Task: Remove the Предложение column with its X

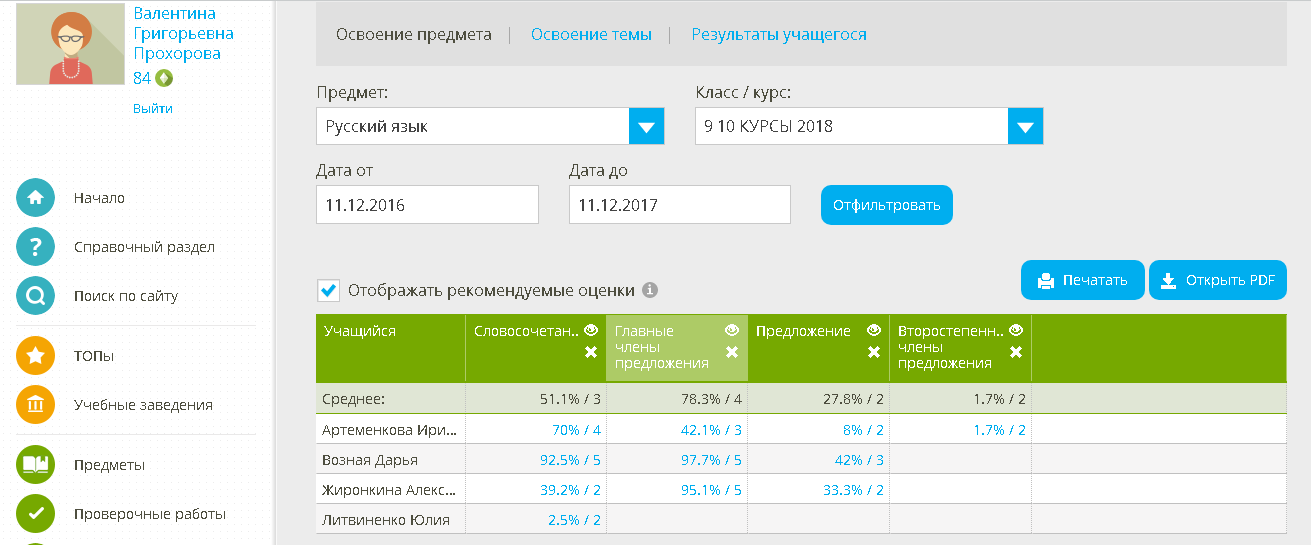Action: (x=874, y=352)
